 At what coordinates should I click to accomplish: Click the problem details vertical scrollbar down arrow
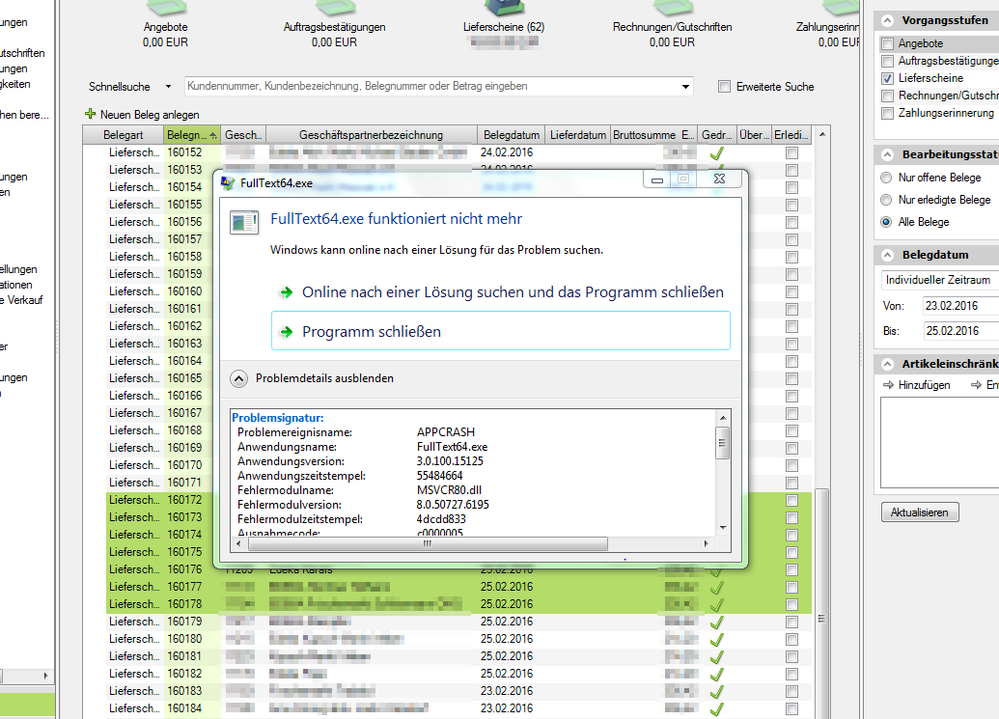(x=722, y=527)
